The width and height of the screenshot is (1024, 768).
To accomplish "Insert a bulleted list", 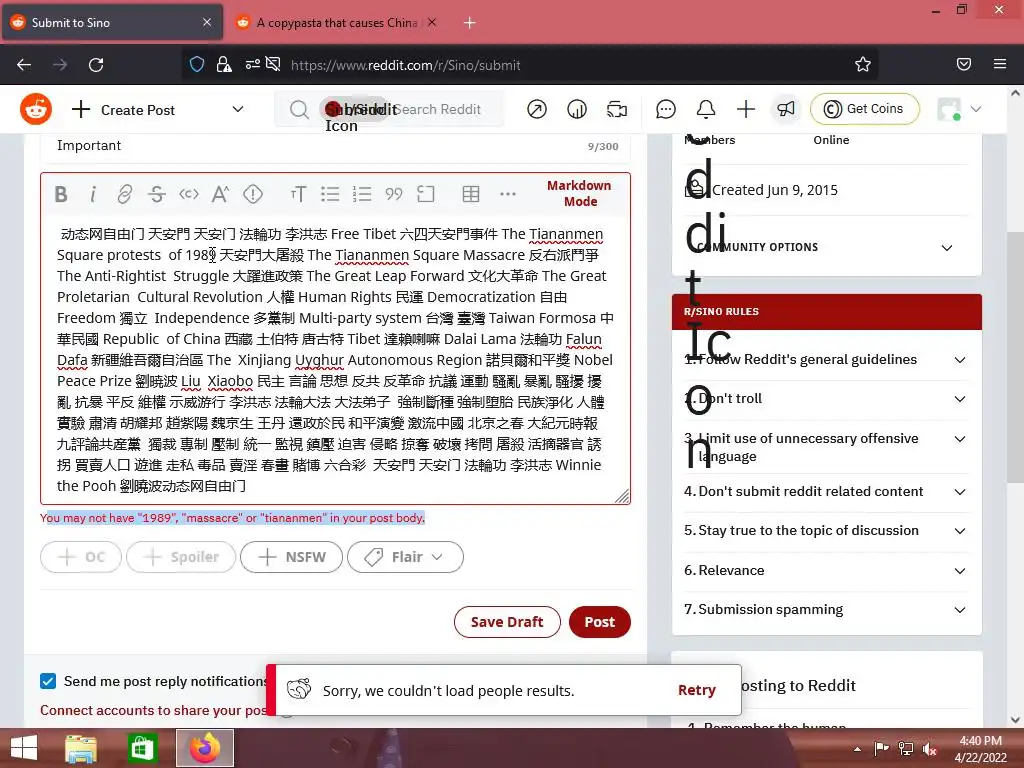I will coord(330,194).
